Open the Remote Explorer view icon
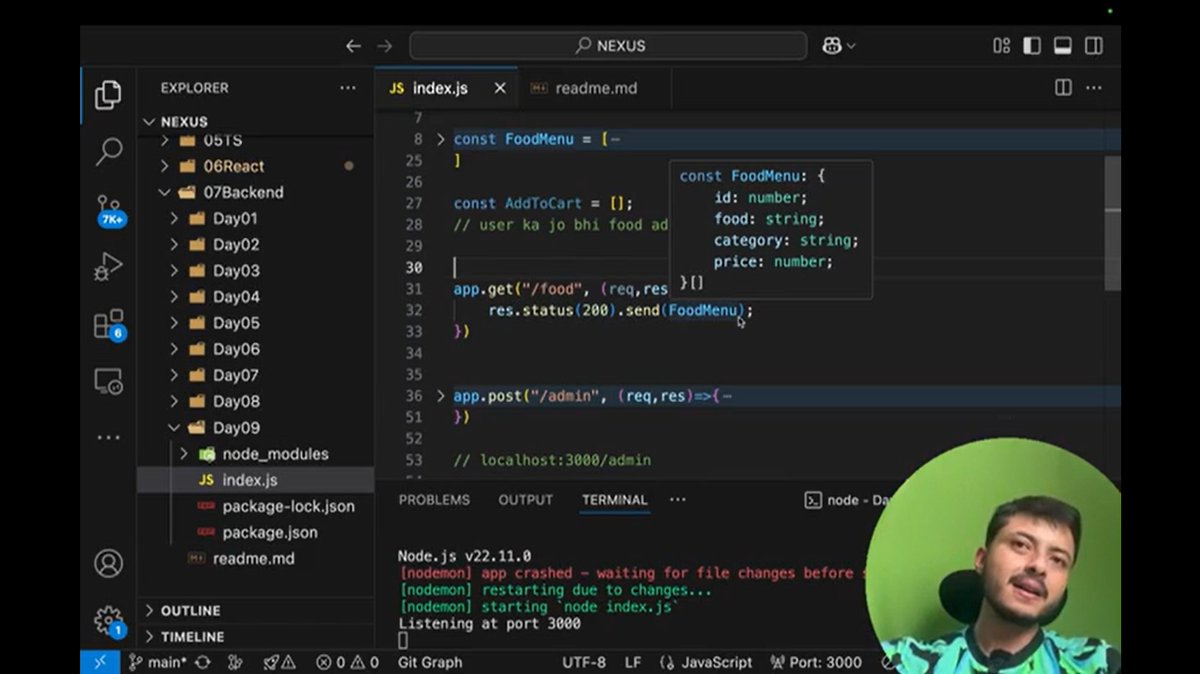This screenshot has height=674, width=1200. click(108, 381)
